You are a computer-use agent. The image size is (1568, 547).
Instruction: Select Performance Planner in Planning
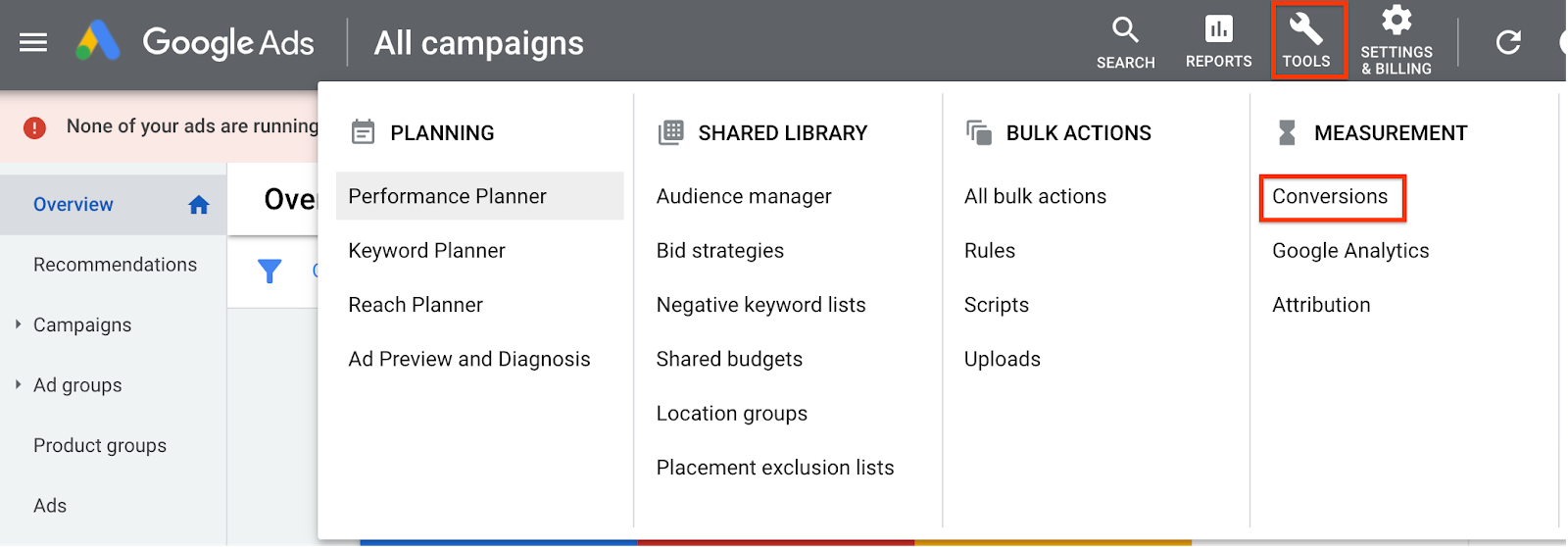[448, 196]
